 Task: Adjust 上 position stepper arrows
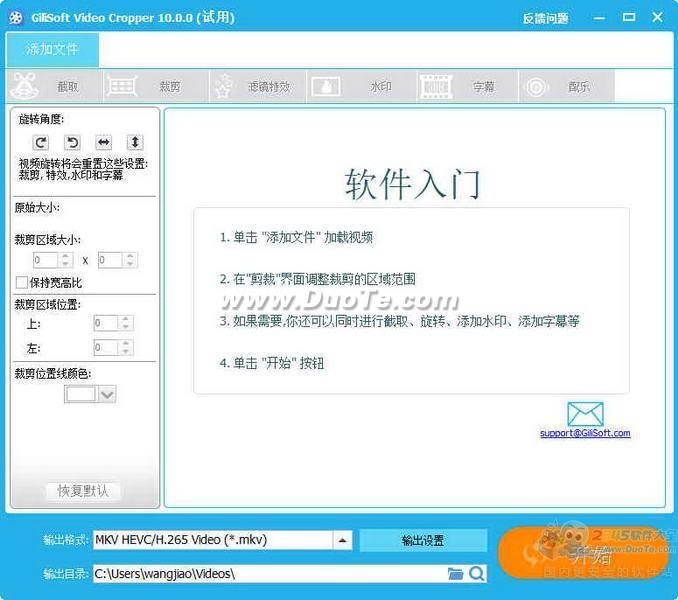(x=125, y=323)
